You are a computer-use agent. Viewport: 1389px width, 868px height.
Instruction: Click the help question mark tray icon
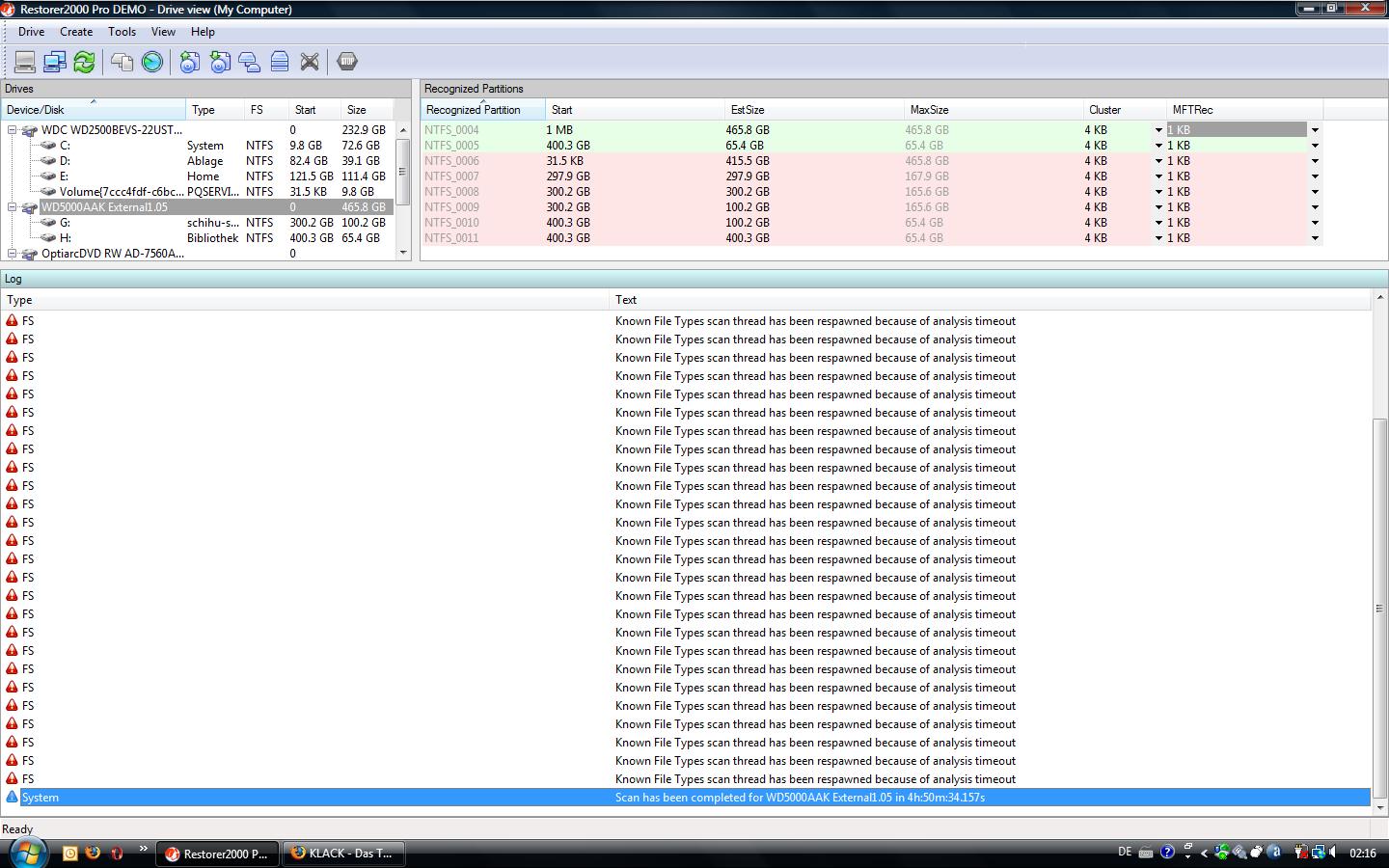coord(1167,853)
